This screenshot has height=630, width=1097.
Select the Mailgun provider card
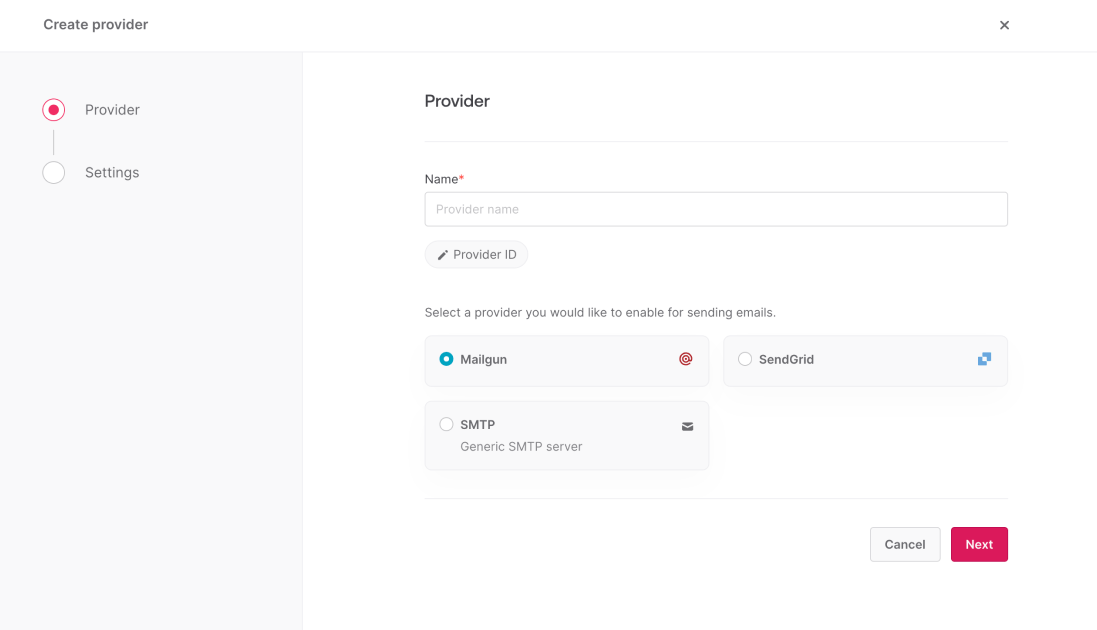coord(566,359)
